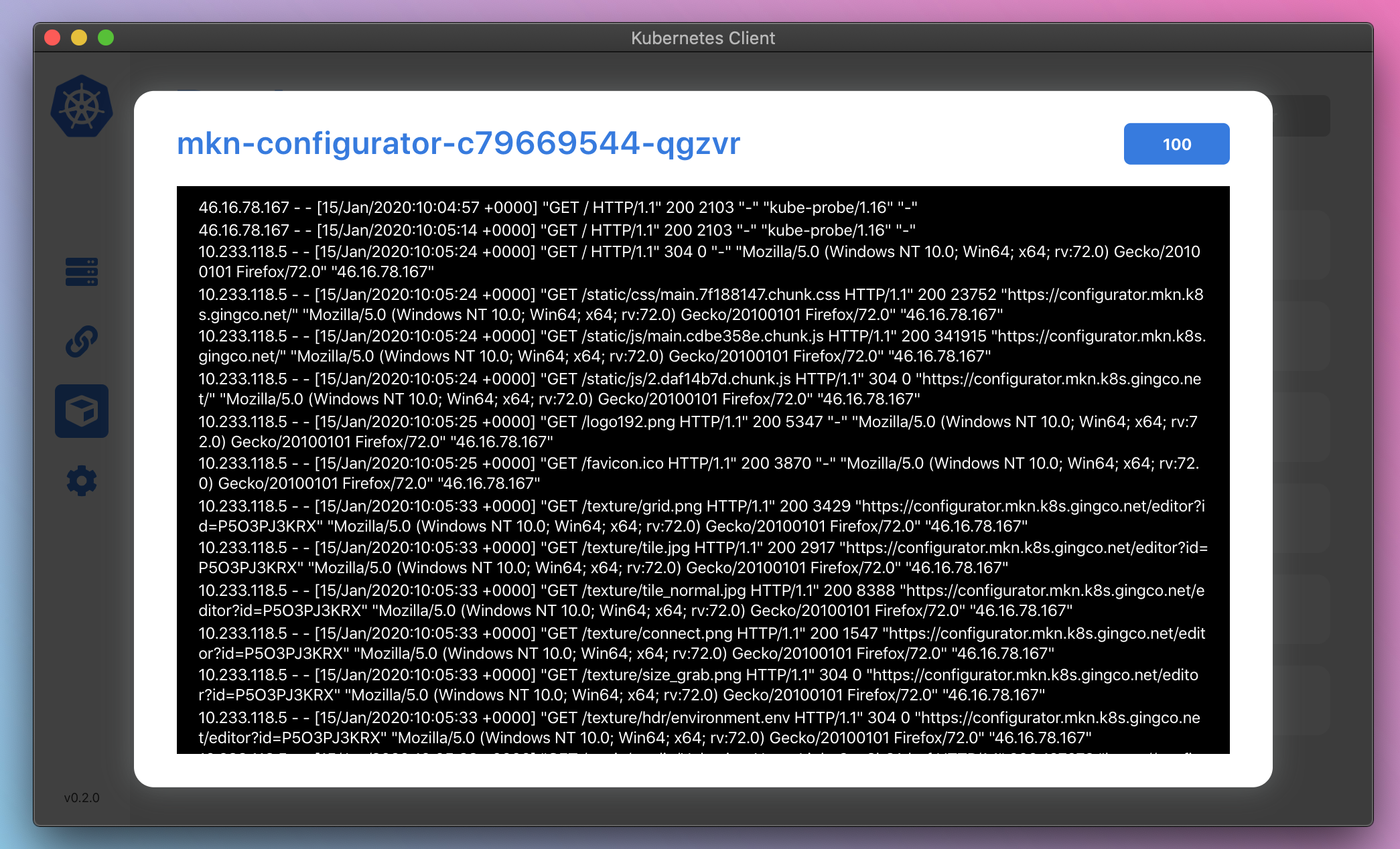Maximize the window with the green button
Image resolution: width=1400 pixels, height=849 pixels.
tap(106, 37)
